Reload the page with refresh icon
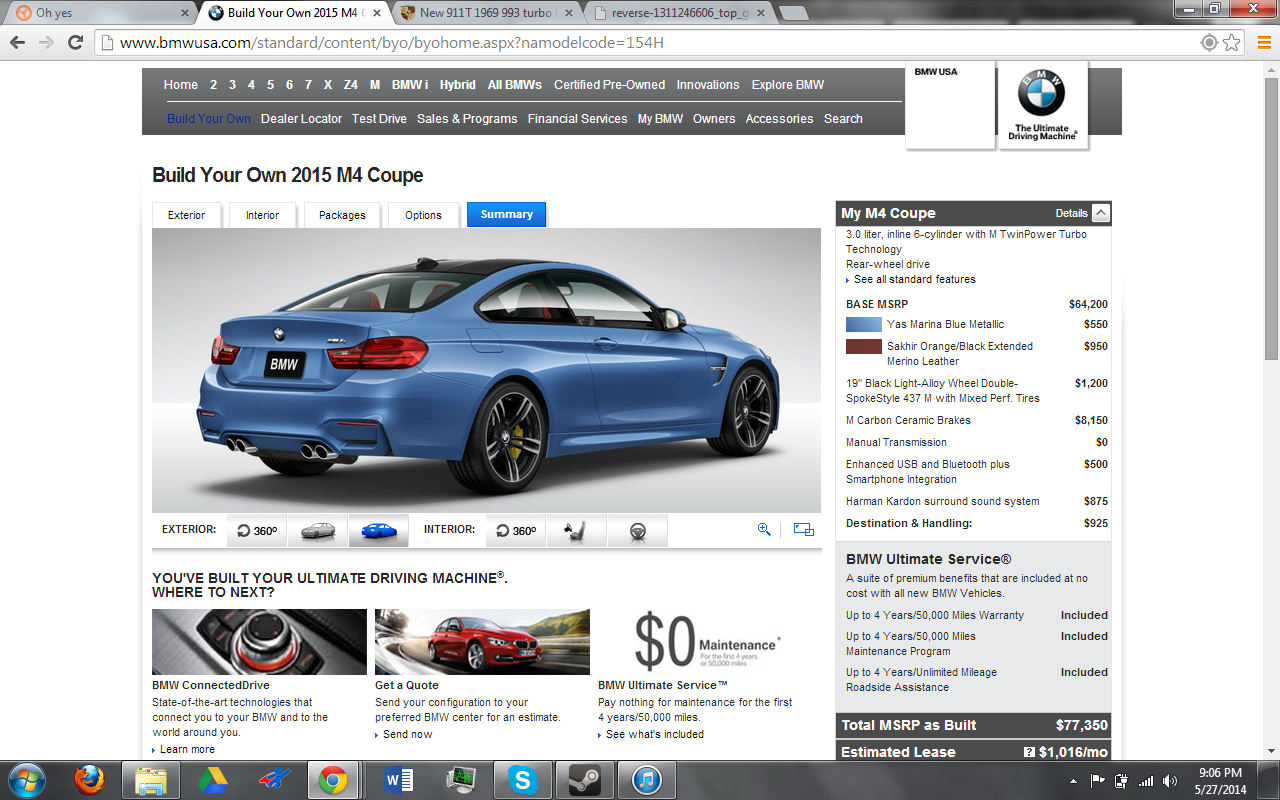This screenshot has height=800, width=1280. (x=75, y=43)
